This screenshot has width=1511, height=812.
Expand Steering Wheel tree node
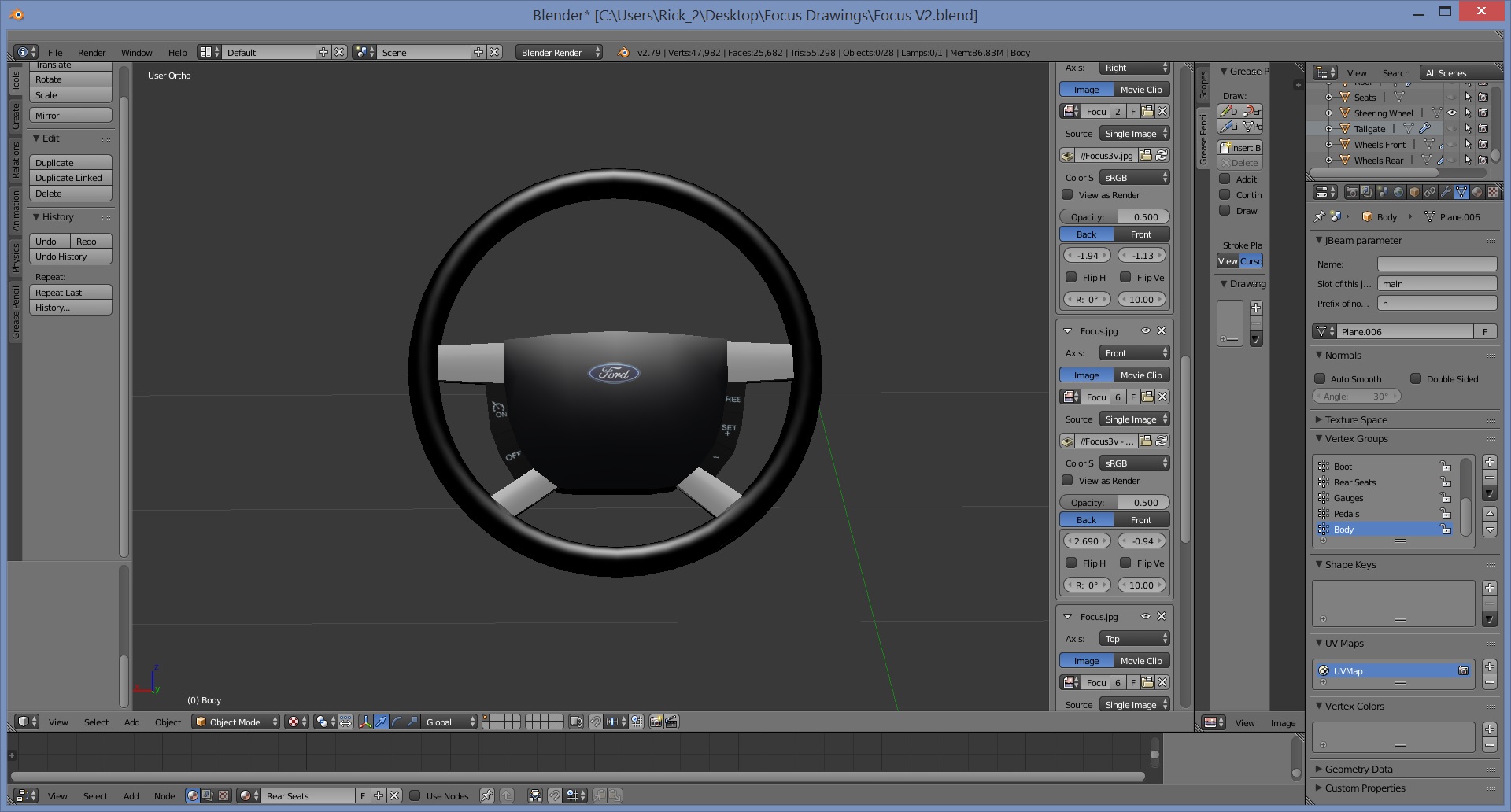1328,113
